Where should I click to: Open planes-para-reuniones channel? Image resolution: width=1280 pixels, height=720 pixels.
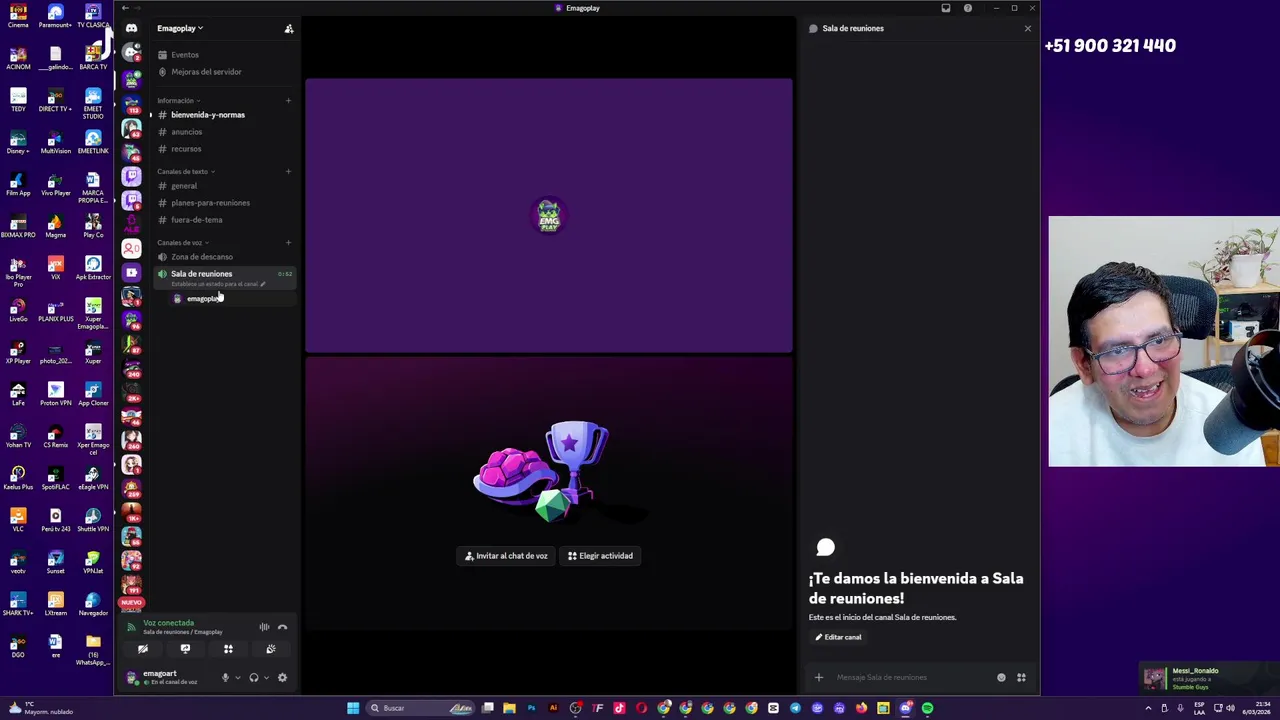point(210,203)
